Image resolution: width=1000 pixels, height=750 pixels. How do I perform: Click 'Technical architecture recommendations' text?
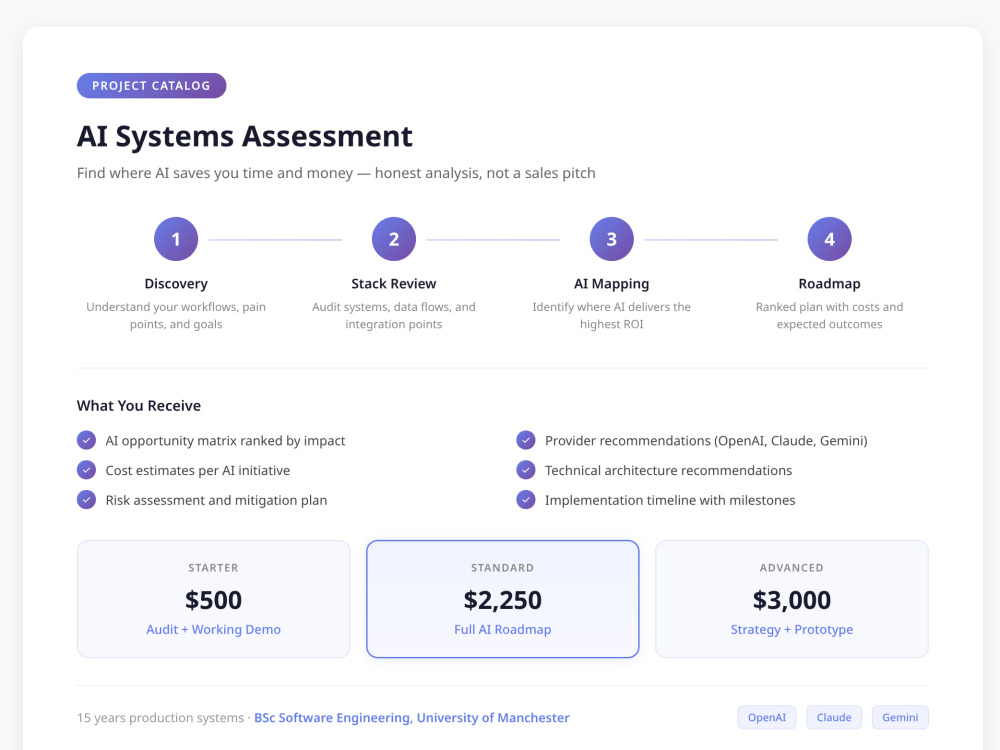click(x=668, y=471)
